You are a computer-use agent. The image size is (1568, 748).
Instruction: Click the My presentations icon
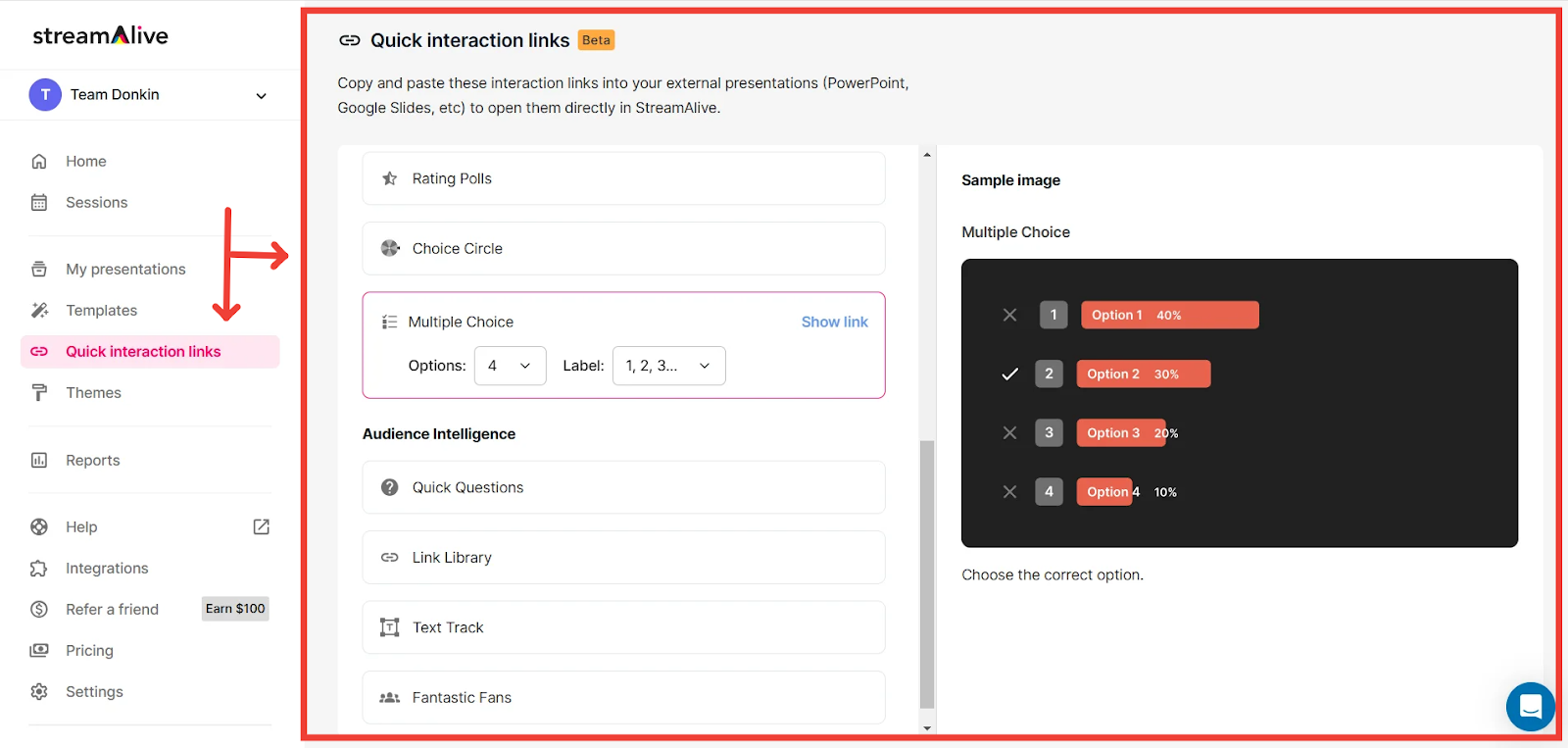(39, 270)
